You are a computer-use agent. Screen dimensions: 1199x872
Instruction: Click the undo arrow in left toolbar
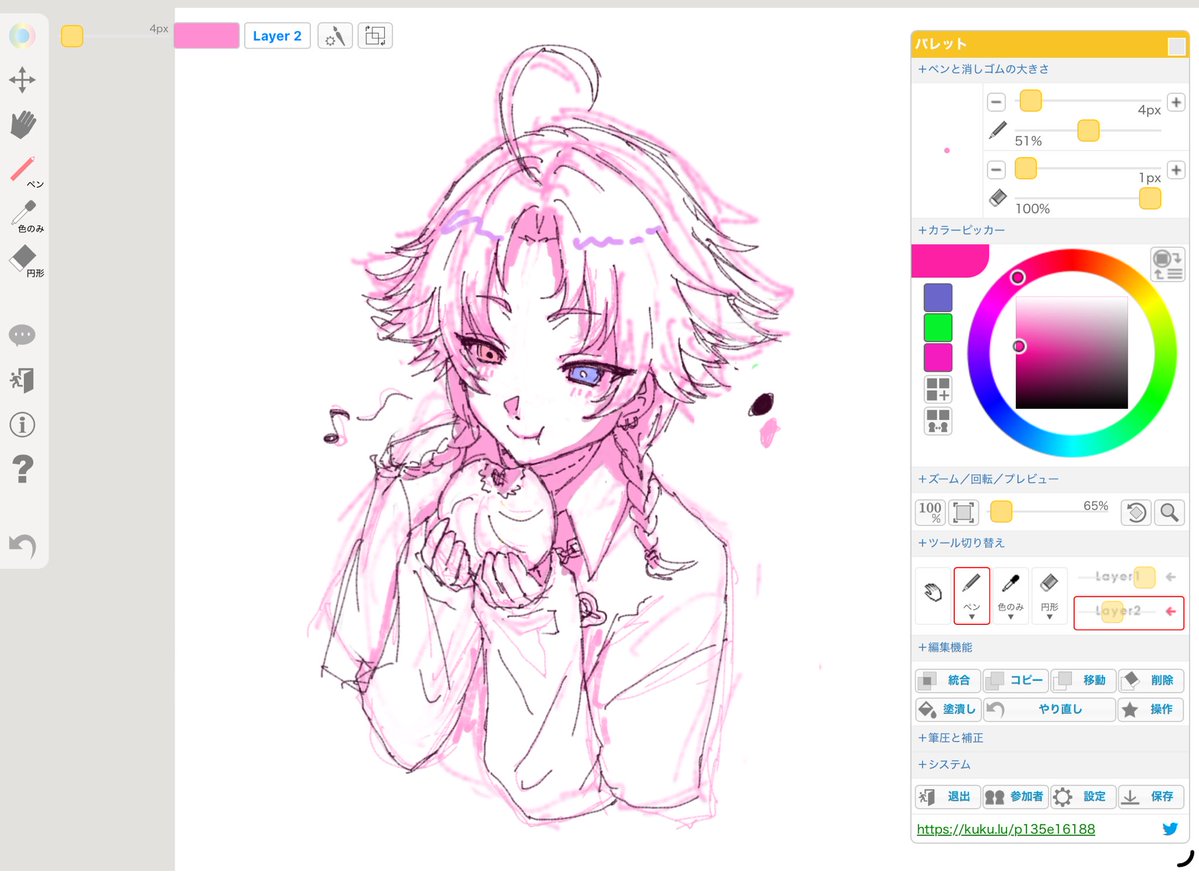point(22,545)
